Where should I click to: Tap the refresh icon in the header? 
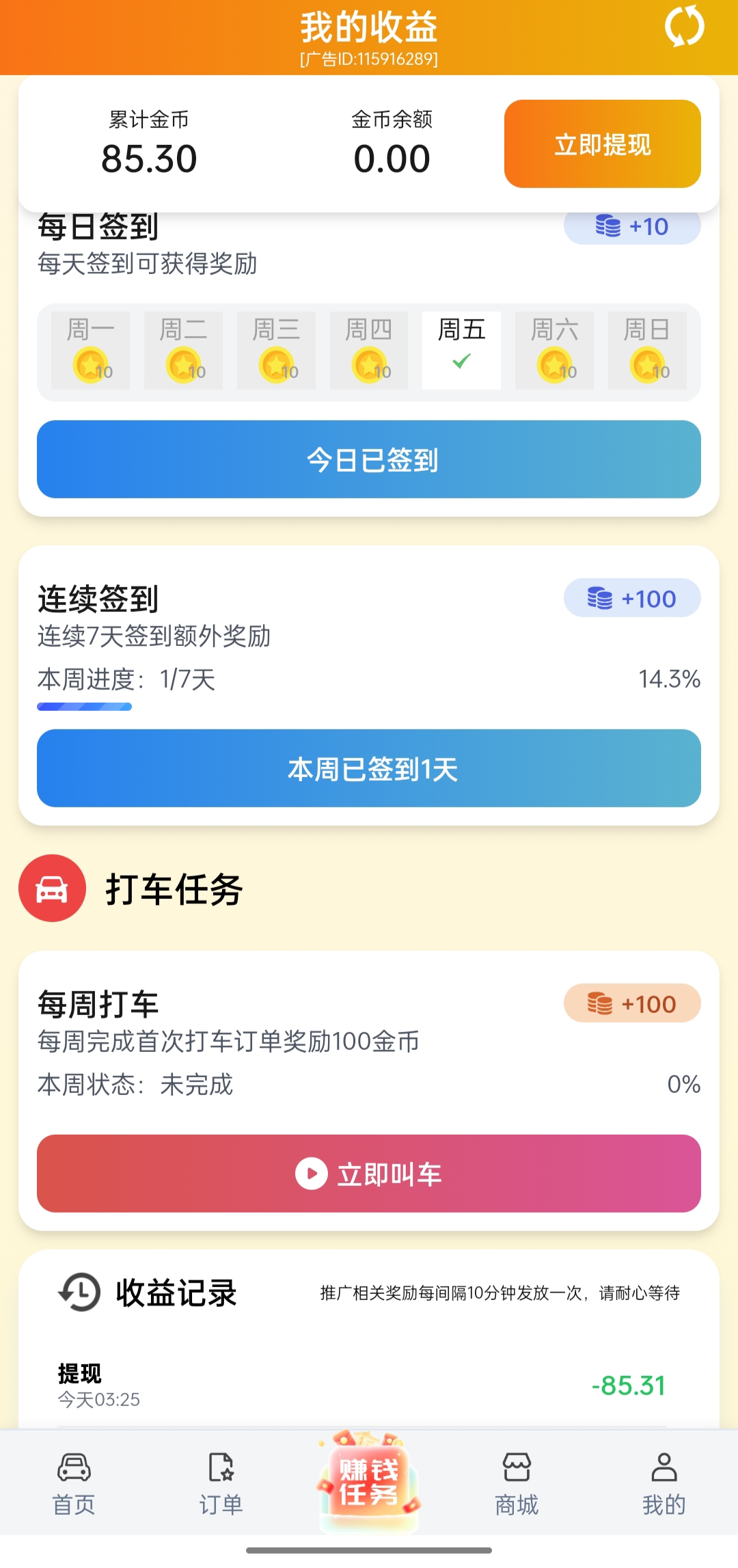[684, 27]
